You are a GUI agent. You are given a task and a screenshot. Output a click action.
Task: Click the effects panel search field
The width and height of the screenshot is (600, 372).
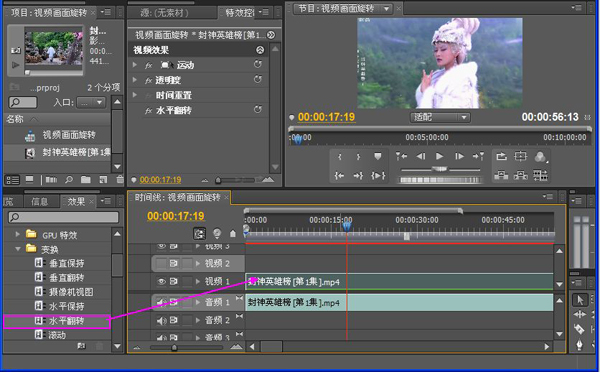tap(64, 217)
